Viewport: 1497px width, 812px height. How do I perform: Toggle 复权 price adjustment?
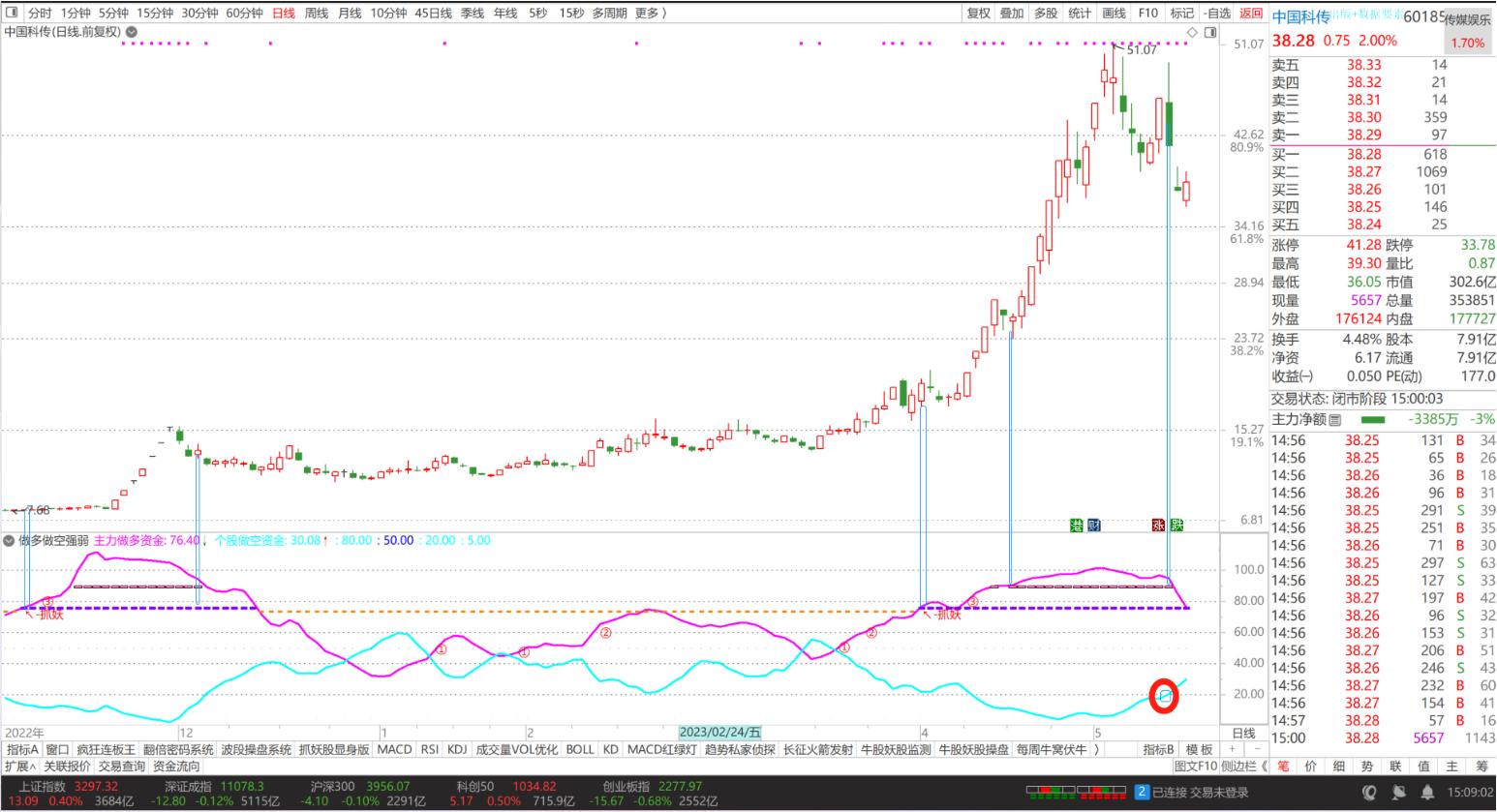[978, 13]
